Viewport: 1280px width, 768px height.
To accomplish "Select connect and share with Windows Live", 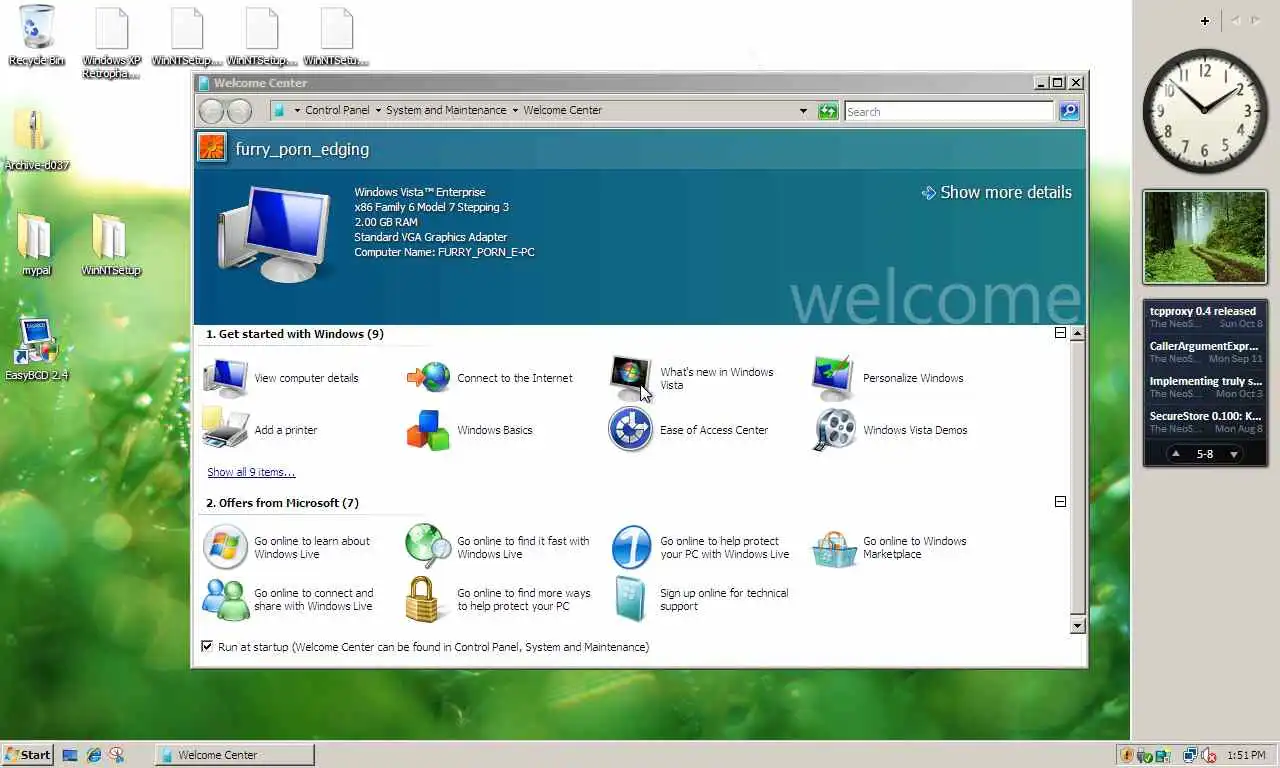I will [x=288, y=599].
